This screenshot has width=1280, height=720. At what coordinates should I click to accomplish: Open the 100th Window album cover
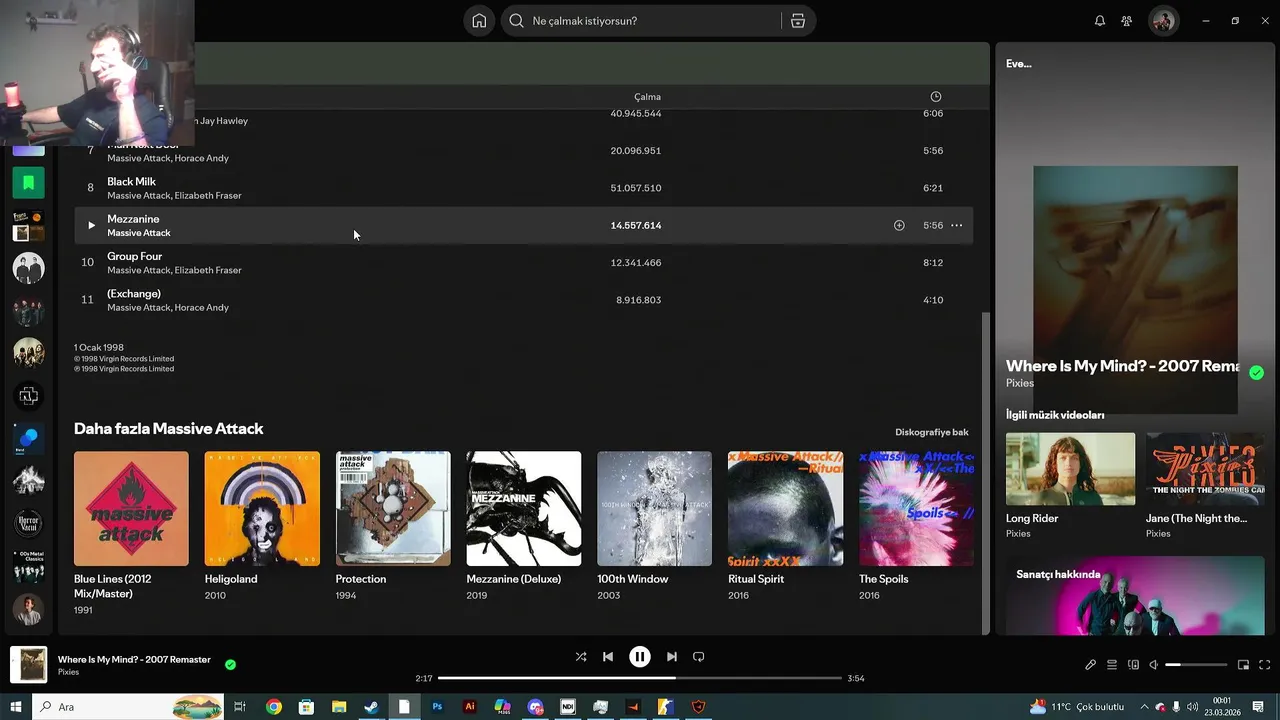point(655,509)
